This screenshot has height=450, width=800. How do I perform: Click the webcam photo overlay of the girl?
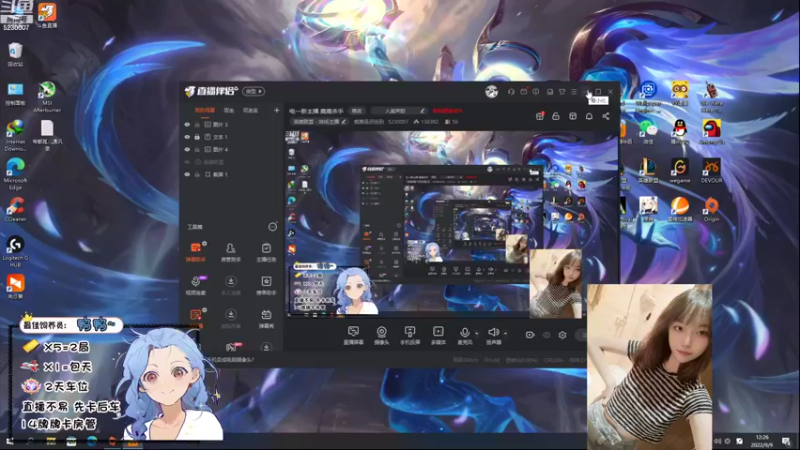[x=649, y=366]
